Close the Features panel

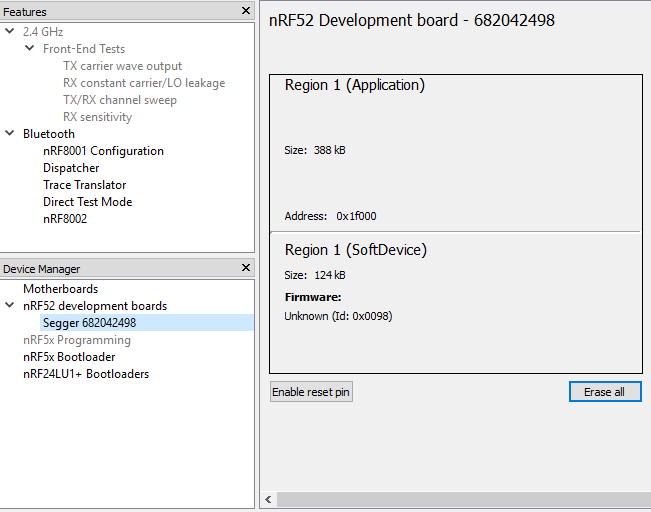[x=246, y=11]
